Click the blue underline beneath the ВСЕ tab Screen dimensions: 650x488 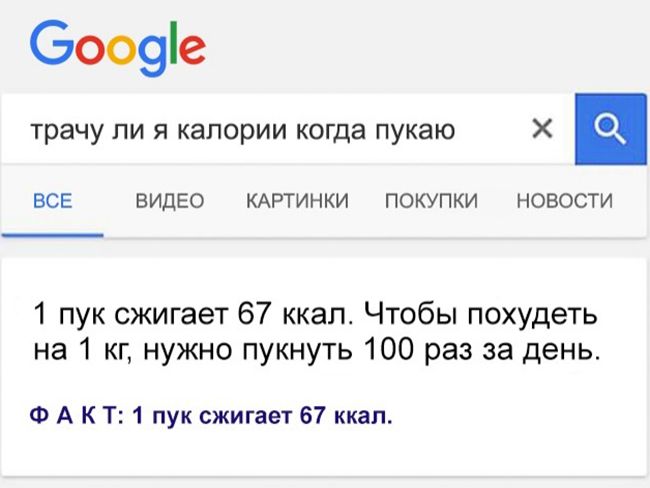pyautogui.click(x=53, y=235)
